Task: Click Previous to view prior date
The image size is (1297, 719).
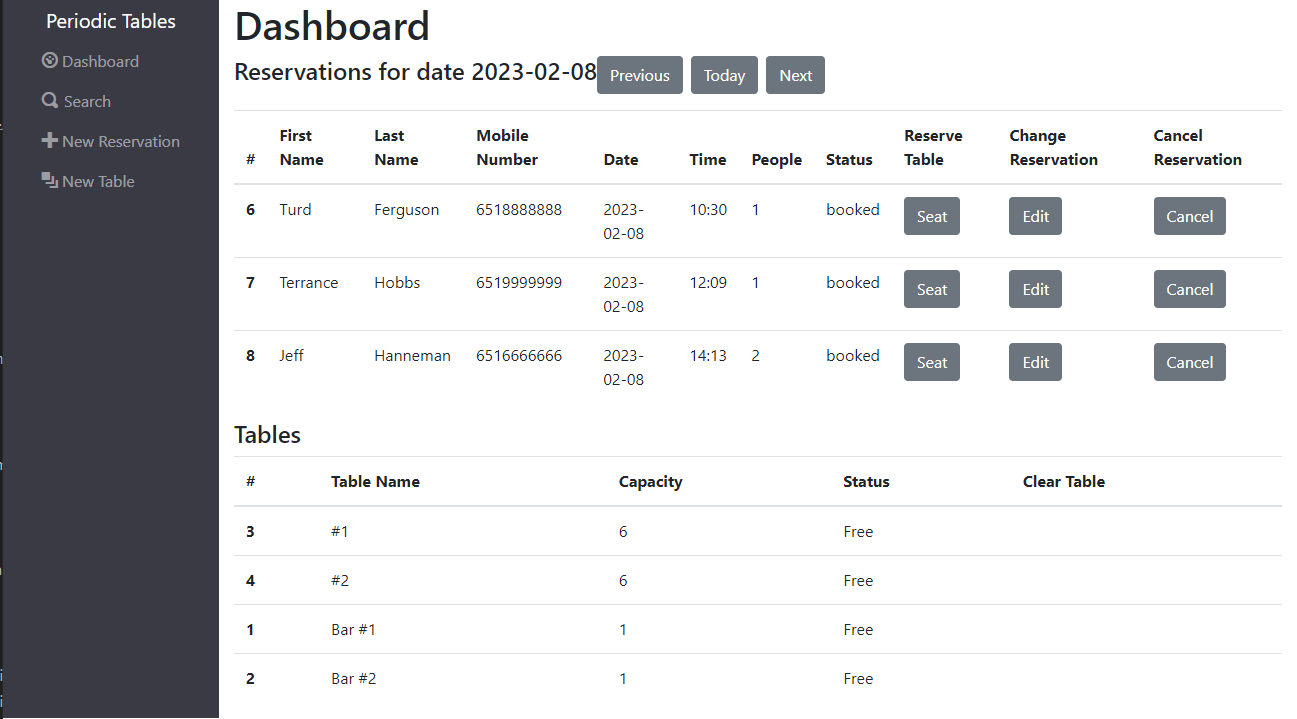Action: tap(639, 75)
